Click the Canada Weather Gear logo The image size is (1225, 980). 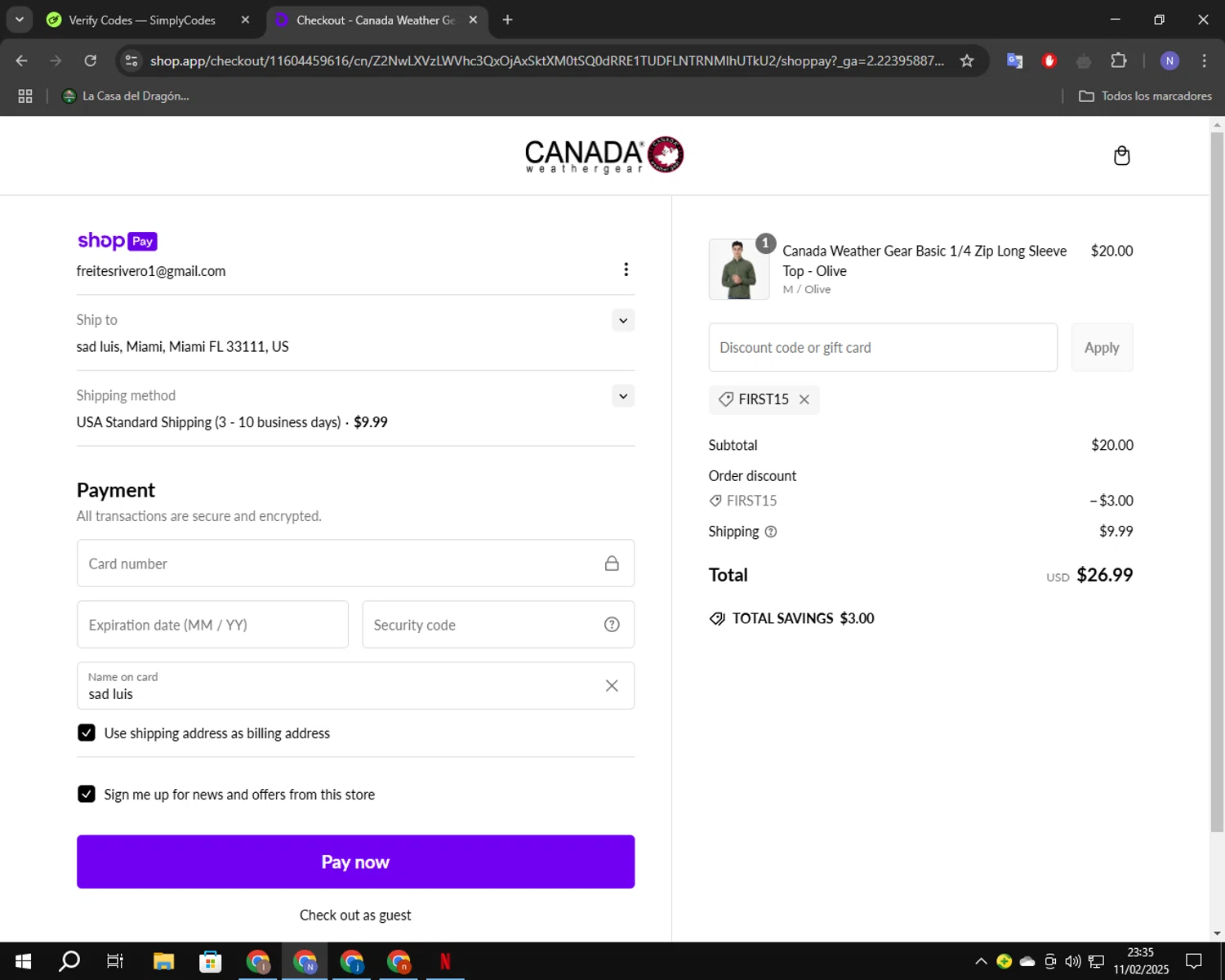click(604, 155)
